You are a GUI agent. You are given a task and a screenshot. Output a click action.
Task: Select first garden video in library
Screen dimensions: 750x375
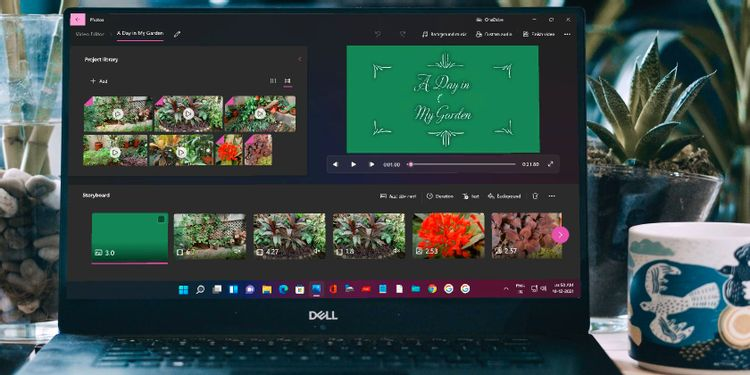118,114
